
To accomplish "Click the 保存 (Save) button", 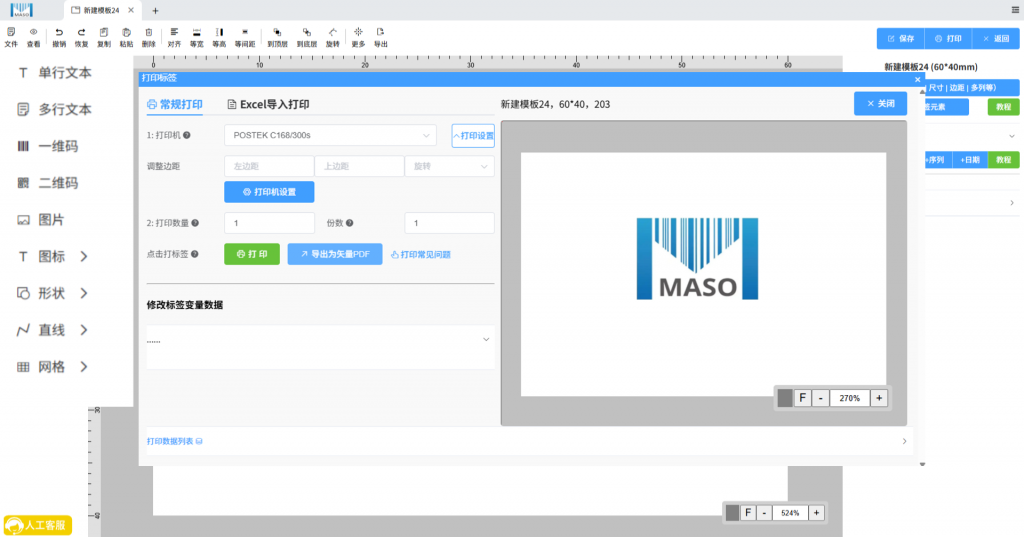I will coord(901,39).
